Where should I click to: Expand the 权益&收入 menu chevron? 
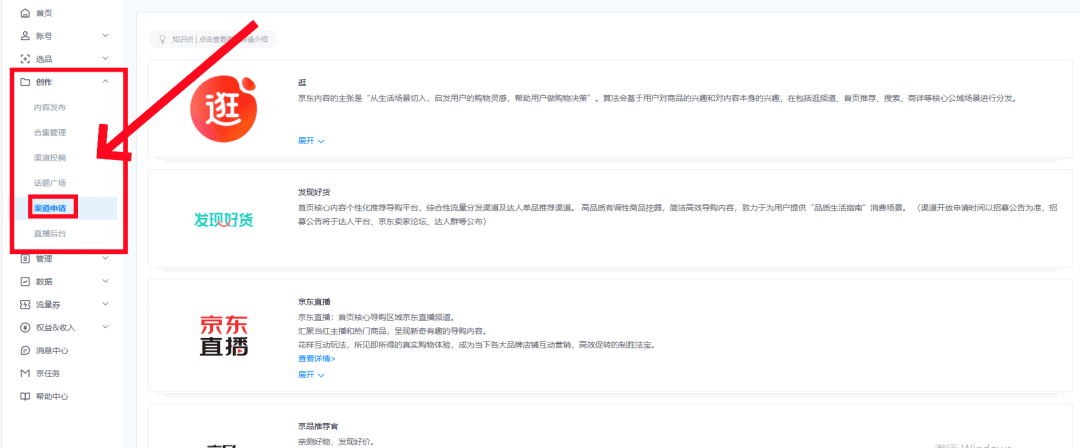point(105,327)
